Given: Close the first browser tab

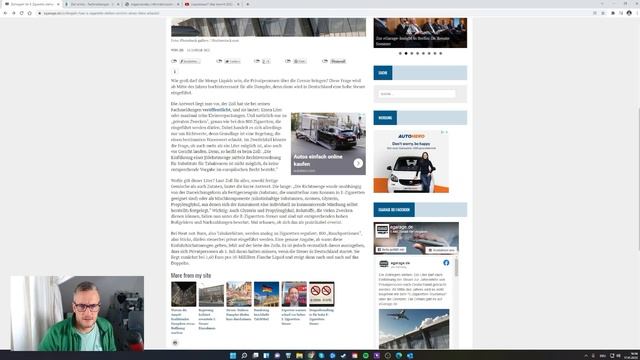Looking at the screenshot, I should pyautogui.click(x=58, y=4).
